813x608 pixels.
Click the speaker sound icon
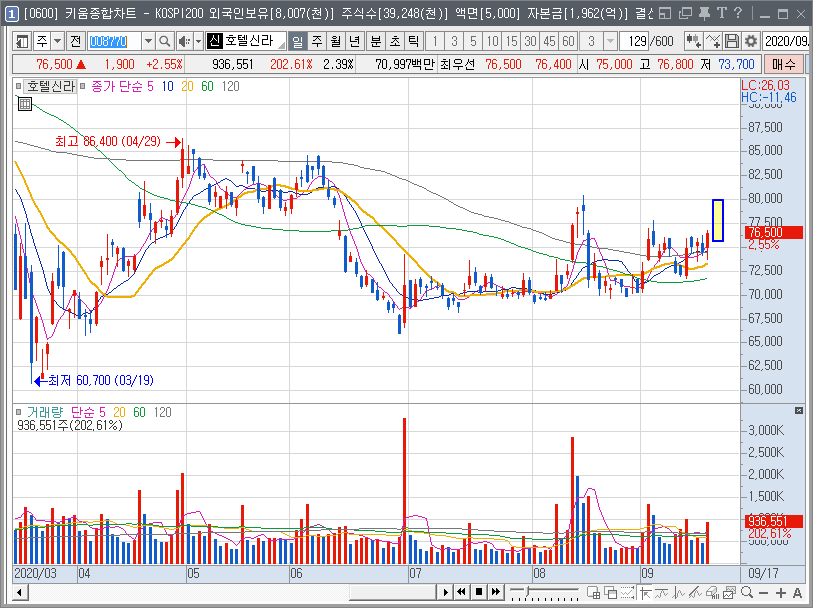point(184,40)
